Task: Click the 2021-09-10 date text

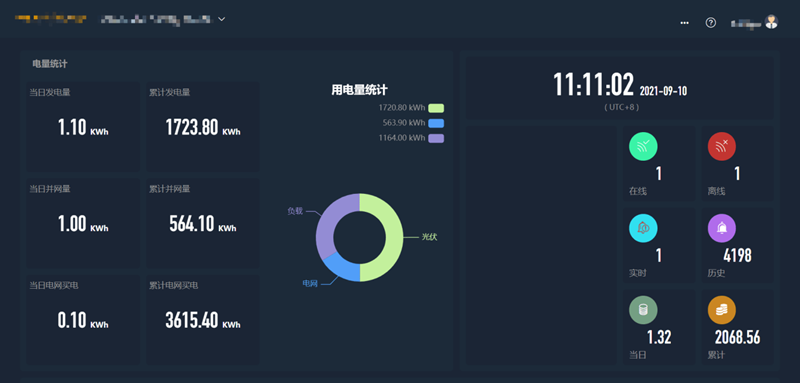Action: (x=663, y=91)
